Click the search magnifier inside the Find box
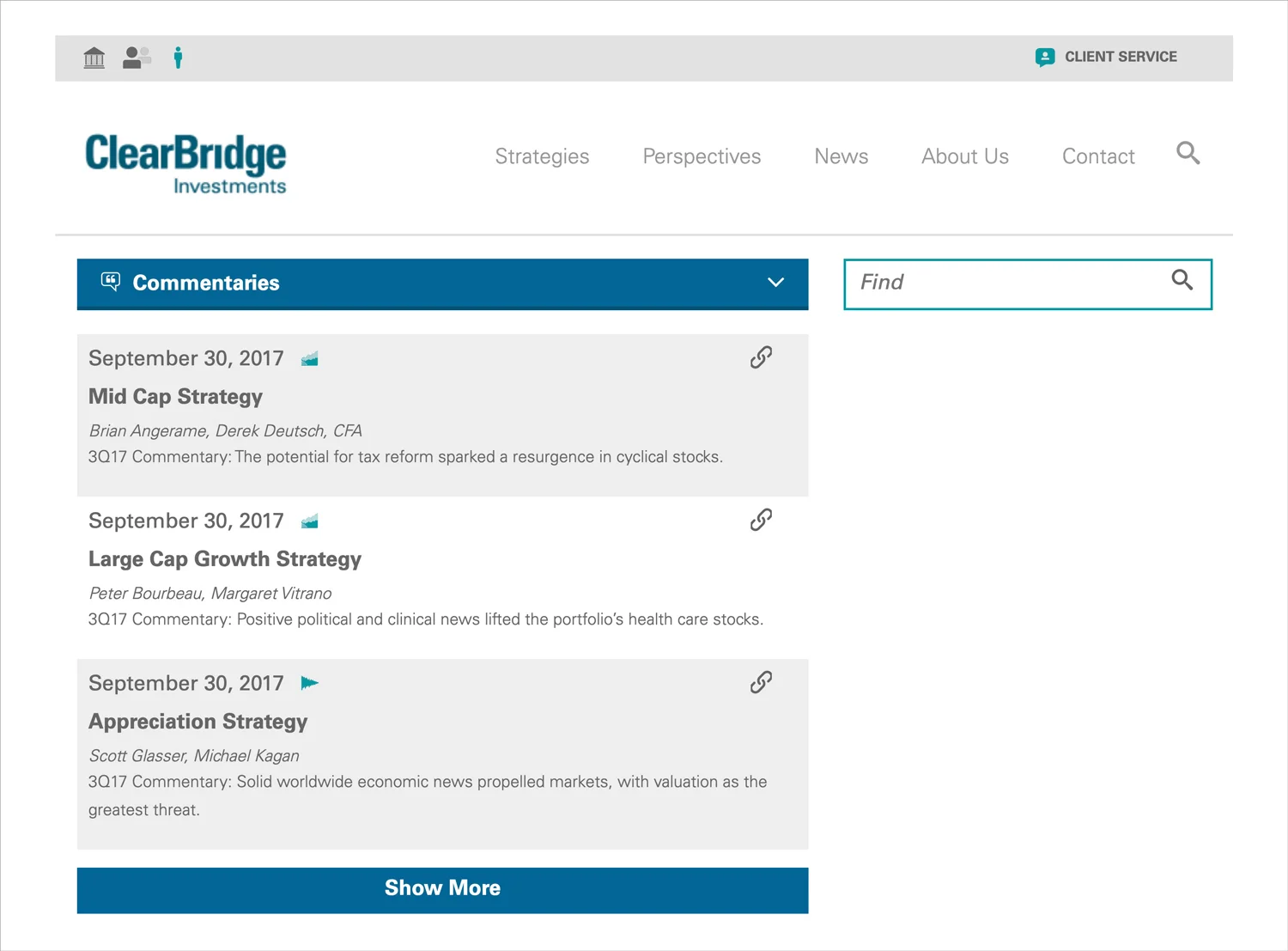This screenshot has width=1288, height=951. click(1182, 282)
